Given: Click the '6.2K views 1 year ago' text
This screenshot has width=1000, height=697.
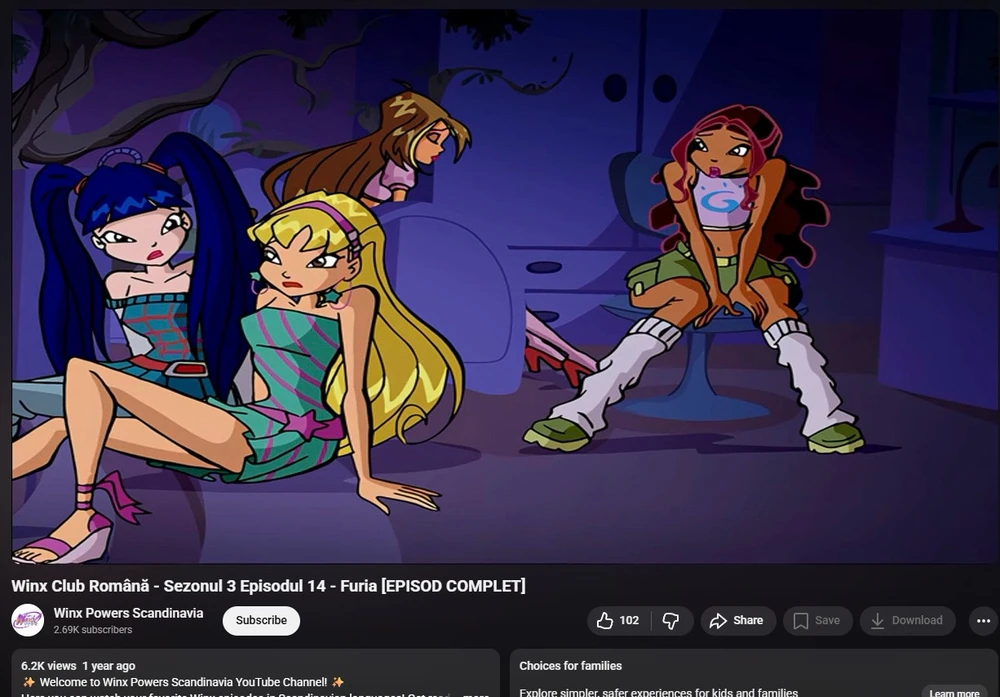Looking at the screenshot, I should pos(78,666).
